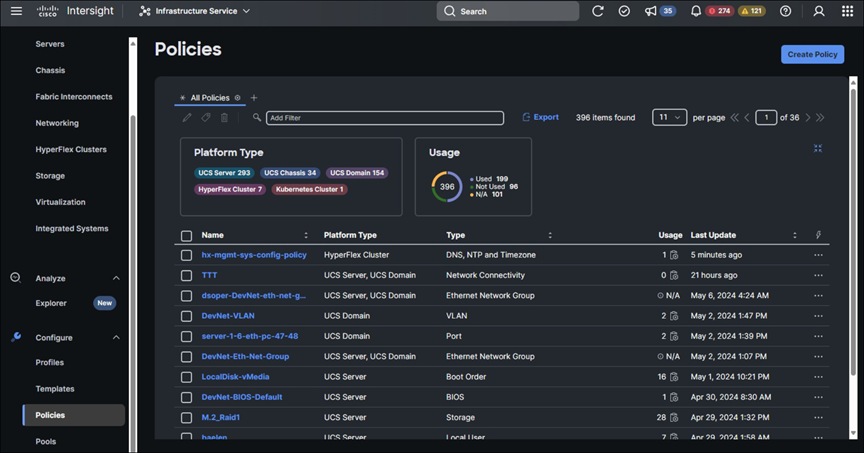Click the page number input field

pos(766,117)
